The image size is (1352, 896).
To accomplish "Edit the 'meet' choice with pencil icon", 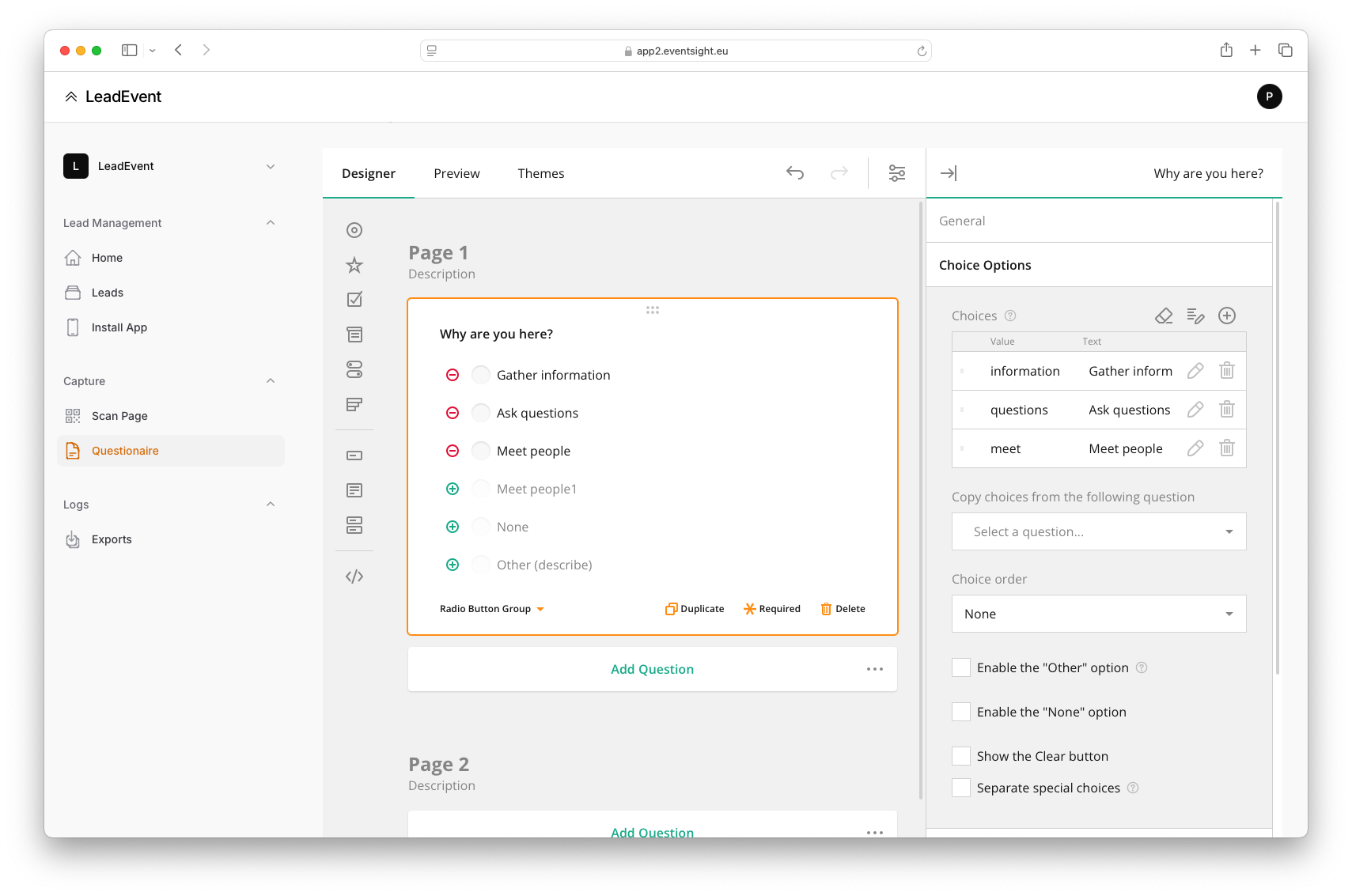I will click(x=1195, y=448).
